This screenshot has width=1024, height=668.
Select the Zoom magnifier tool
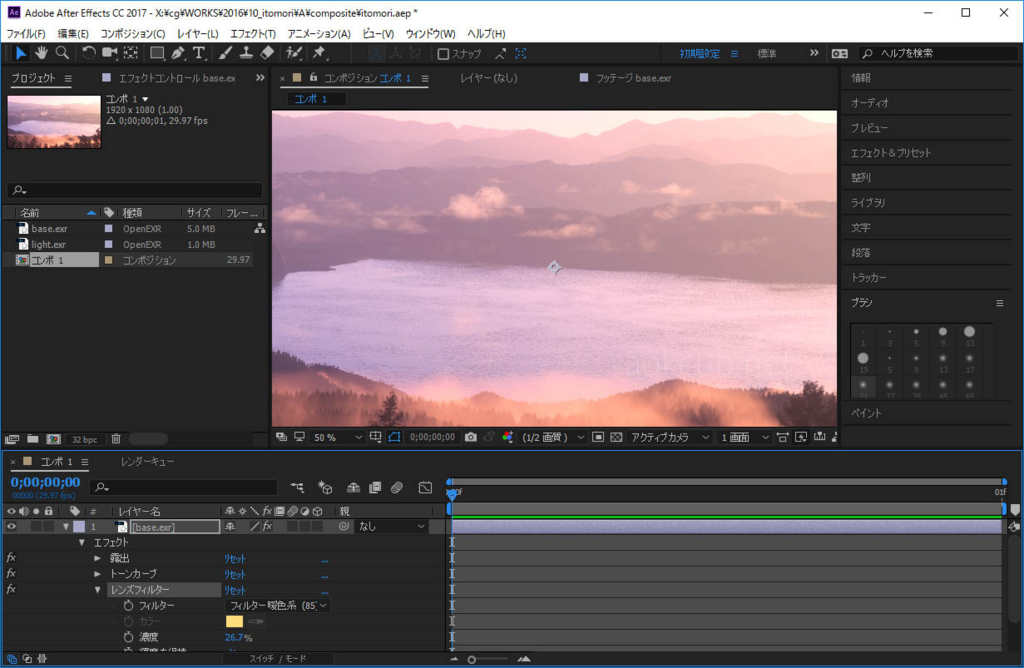(62, 53)
